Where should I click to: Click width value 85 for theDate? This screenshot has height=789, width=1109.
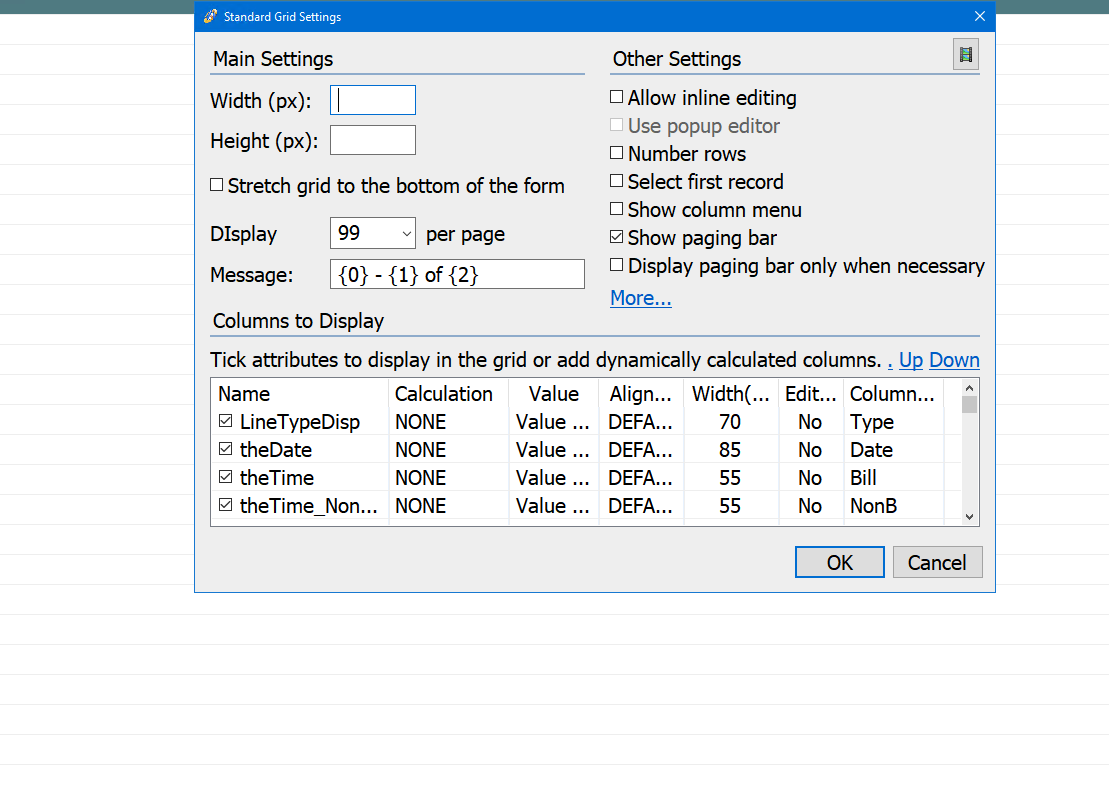730,450
